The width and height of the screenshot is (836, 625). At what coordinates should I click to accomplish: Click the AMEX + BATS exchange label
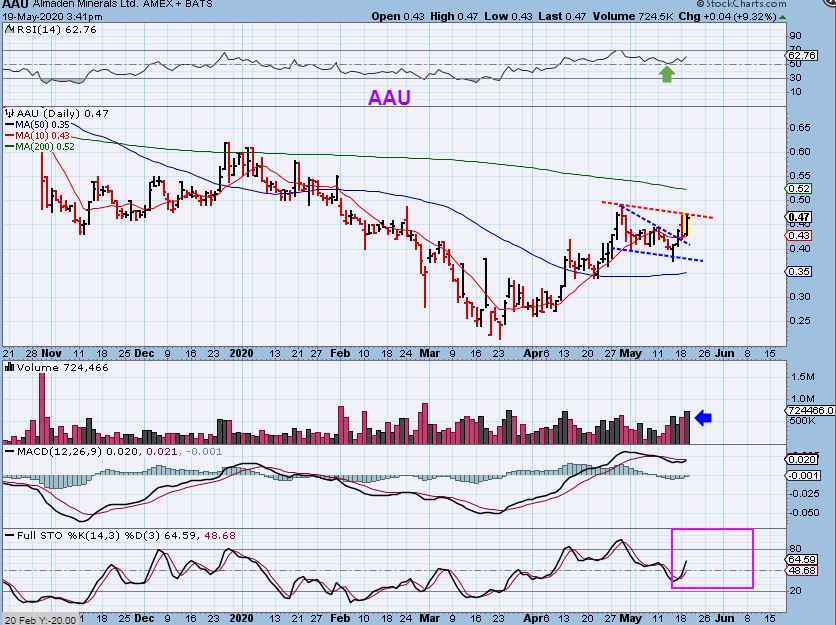point(178,4)
